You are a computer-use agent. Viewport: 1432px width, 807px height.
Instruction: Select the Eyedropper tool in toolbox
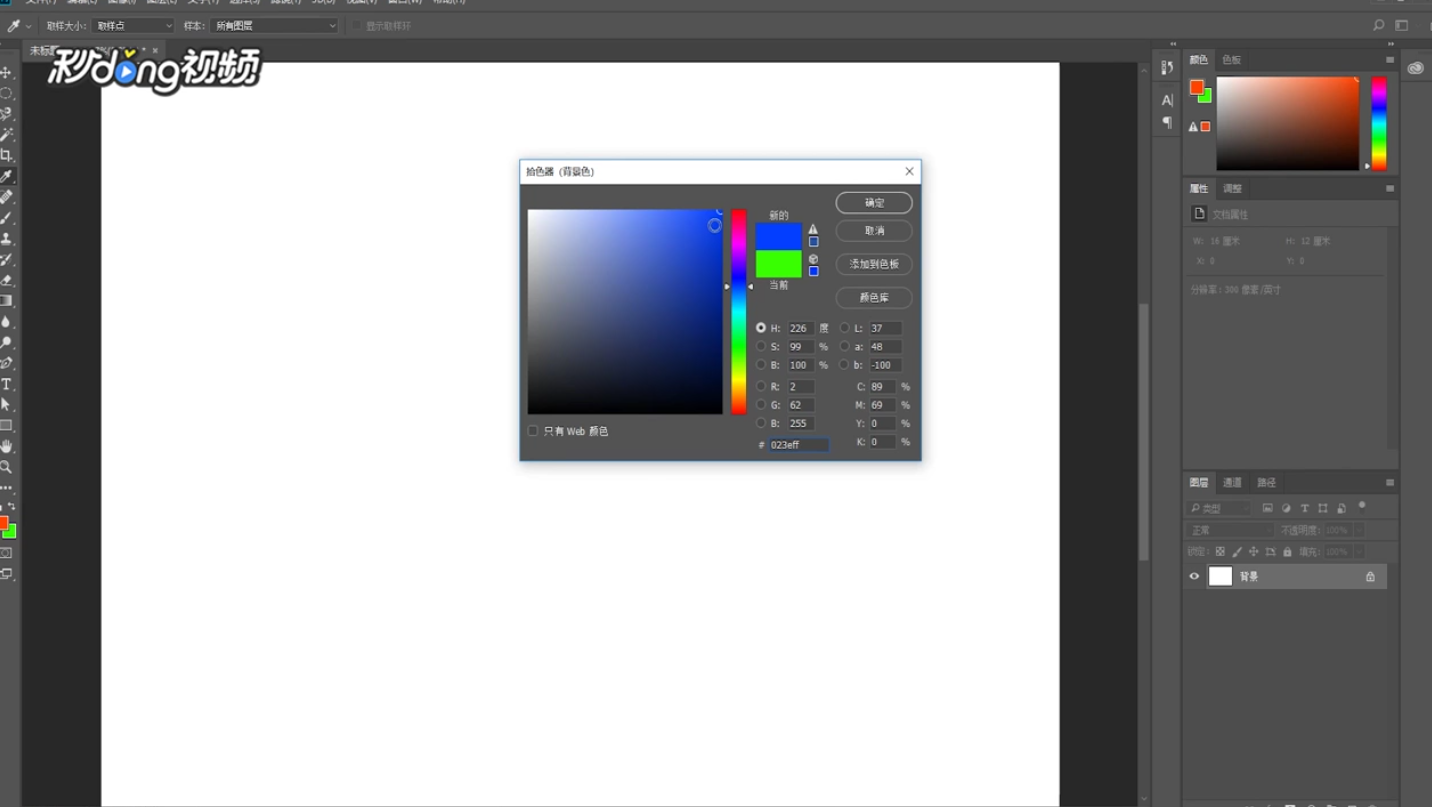click(6, 177)
